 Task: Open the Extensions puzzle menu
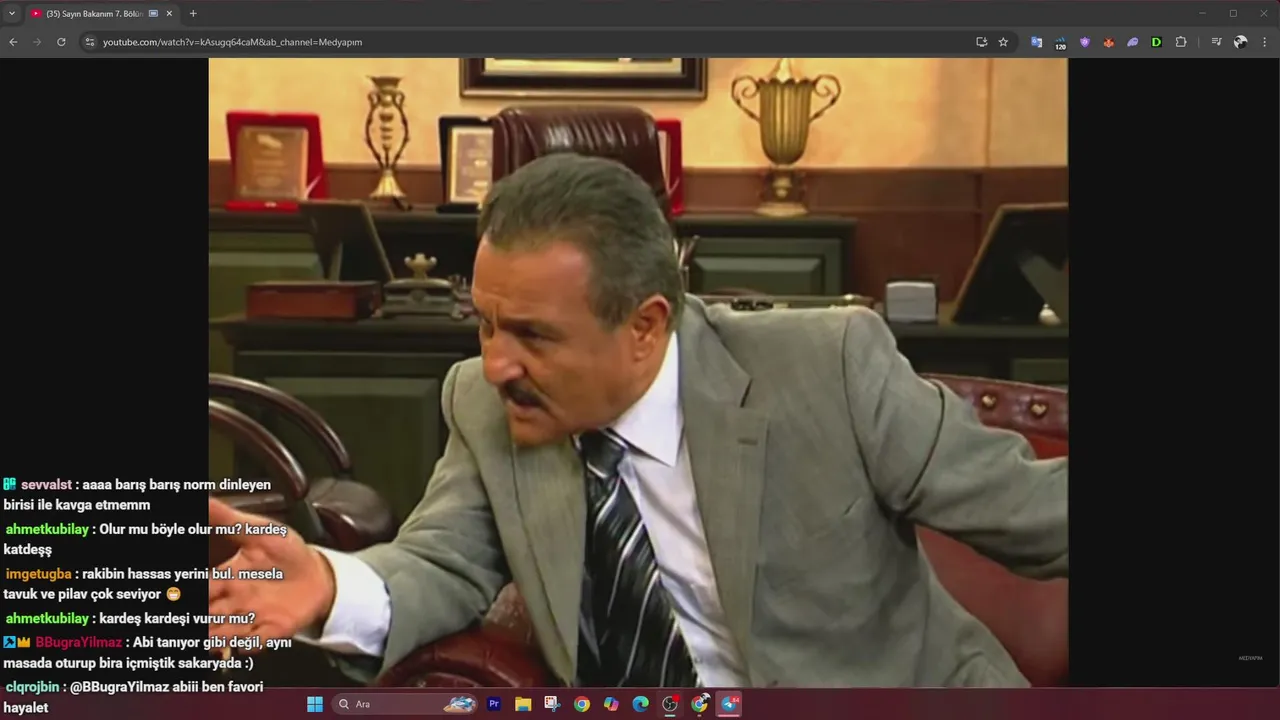[1181, 42]
